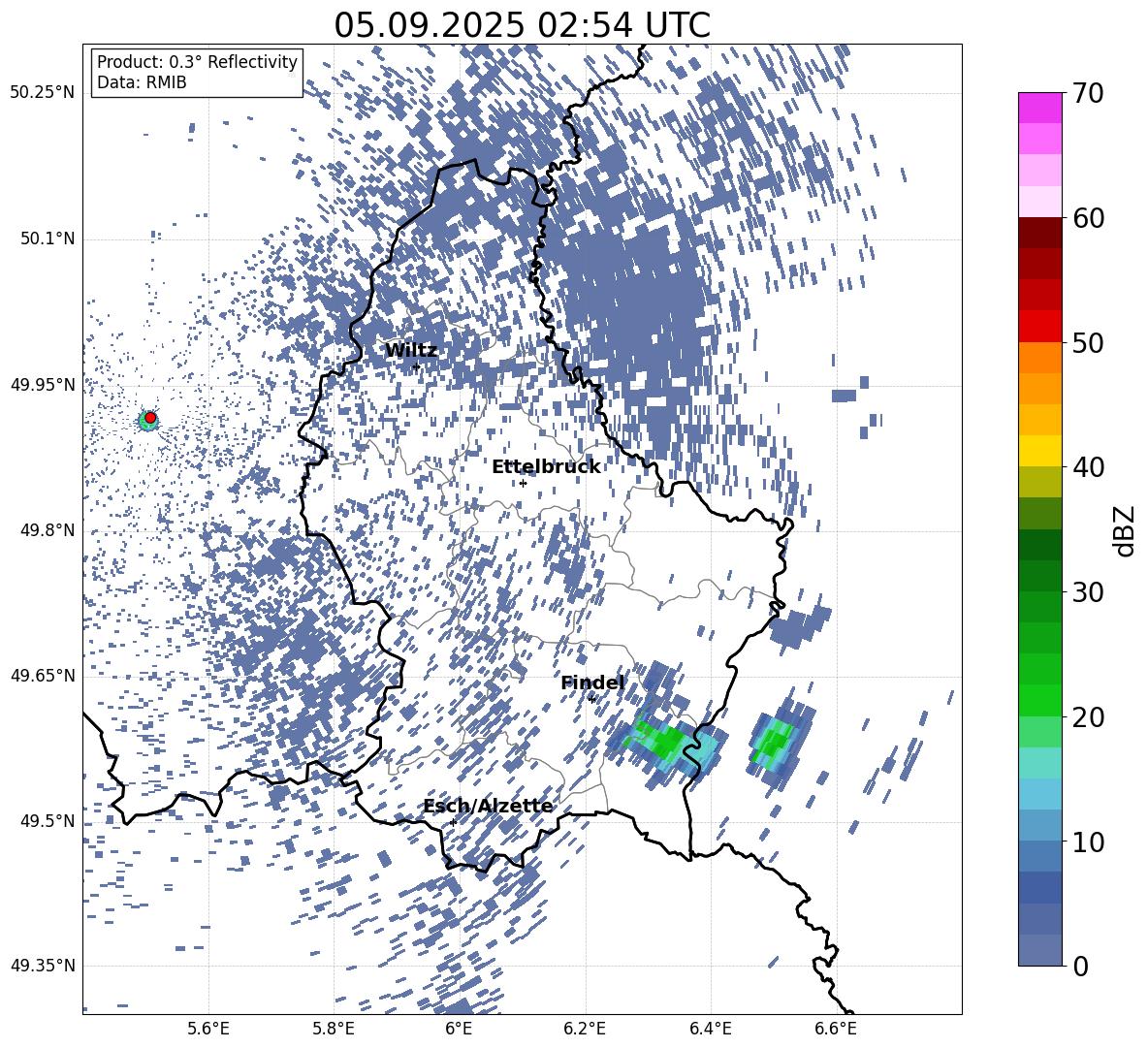Viewport: 1148px width, 1048px height.
Task: Click the 6.2°E longitude label
Action: pyautogui.click(x=585, y=1029)
